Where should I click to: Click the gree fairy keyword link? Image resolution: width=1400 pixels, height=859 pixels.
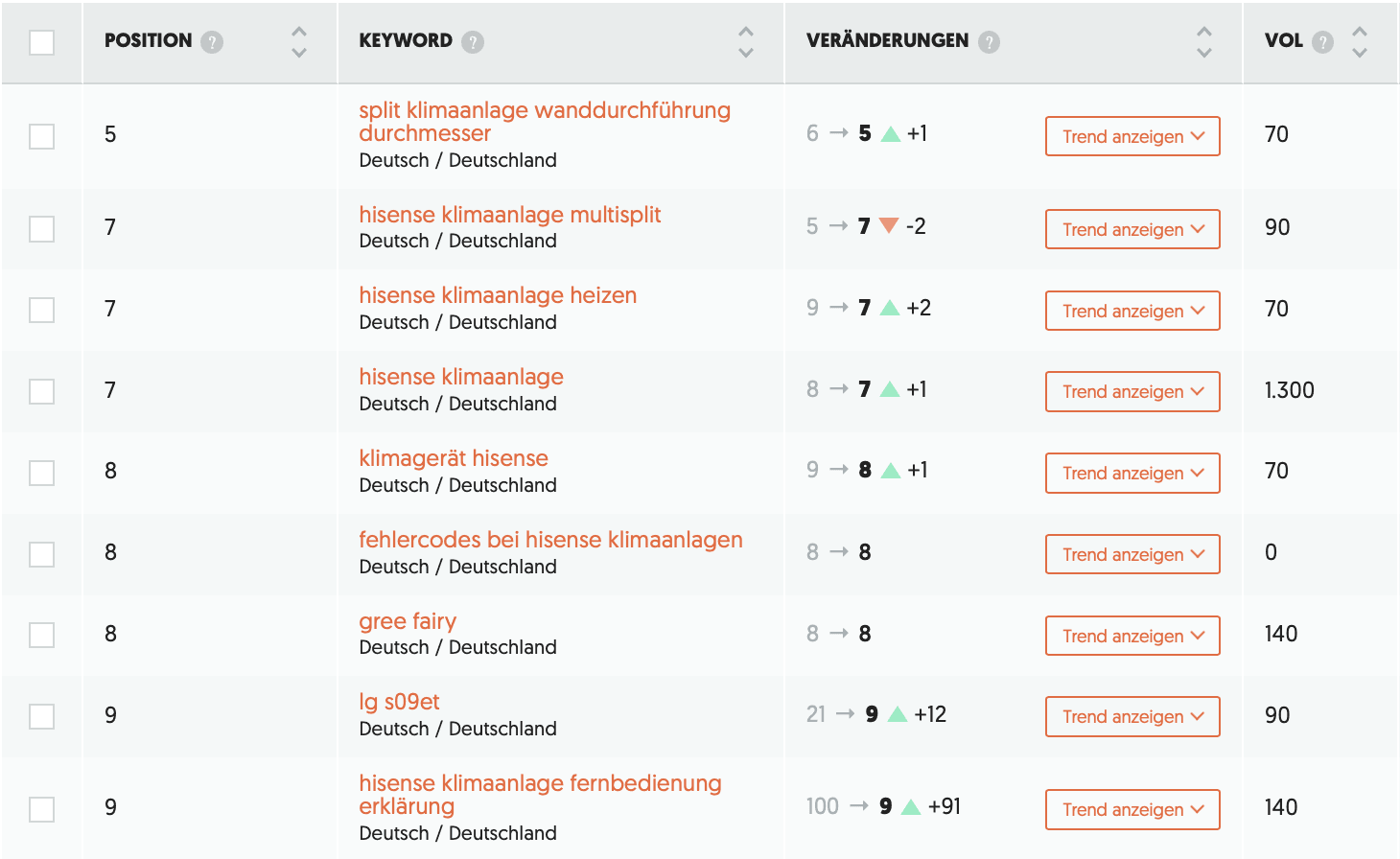click(408, 621)
